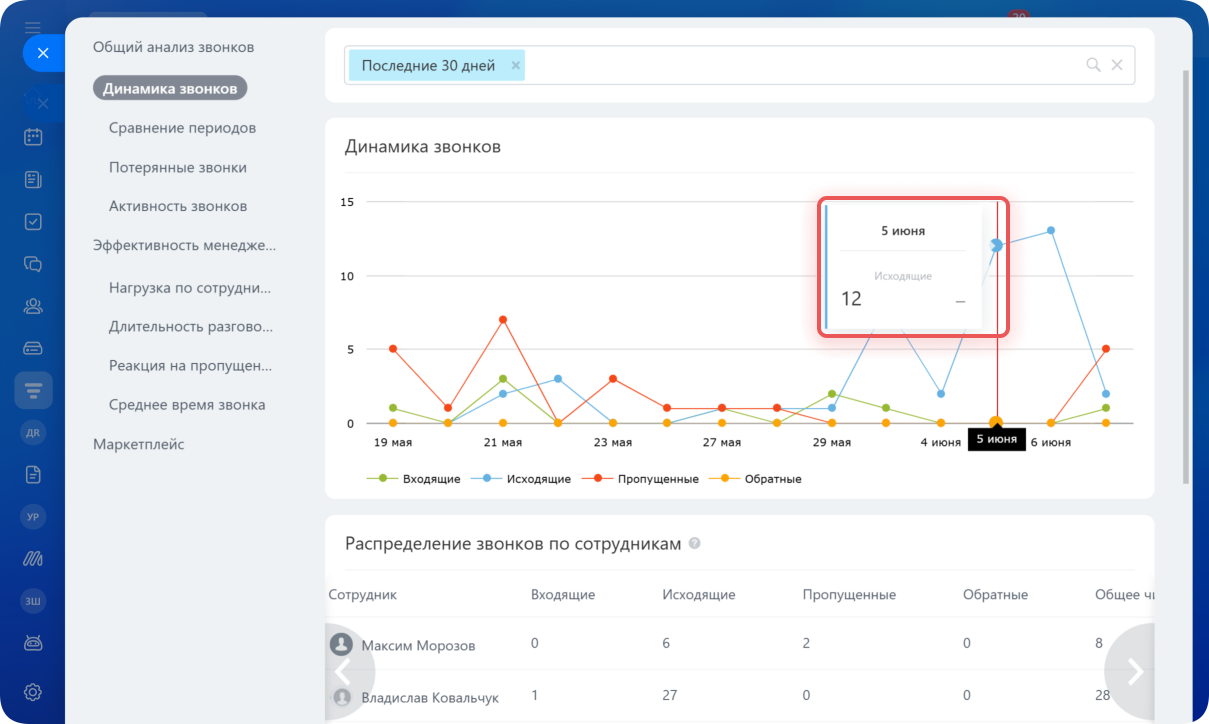Screen dimensions: 1209x724
Task: Open the settings gear icon at sidebar bottom
Action: click(x=33, y=691)
